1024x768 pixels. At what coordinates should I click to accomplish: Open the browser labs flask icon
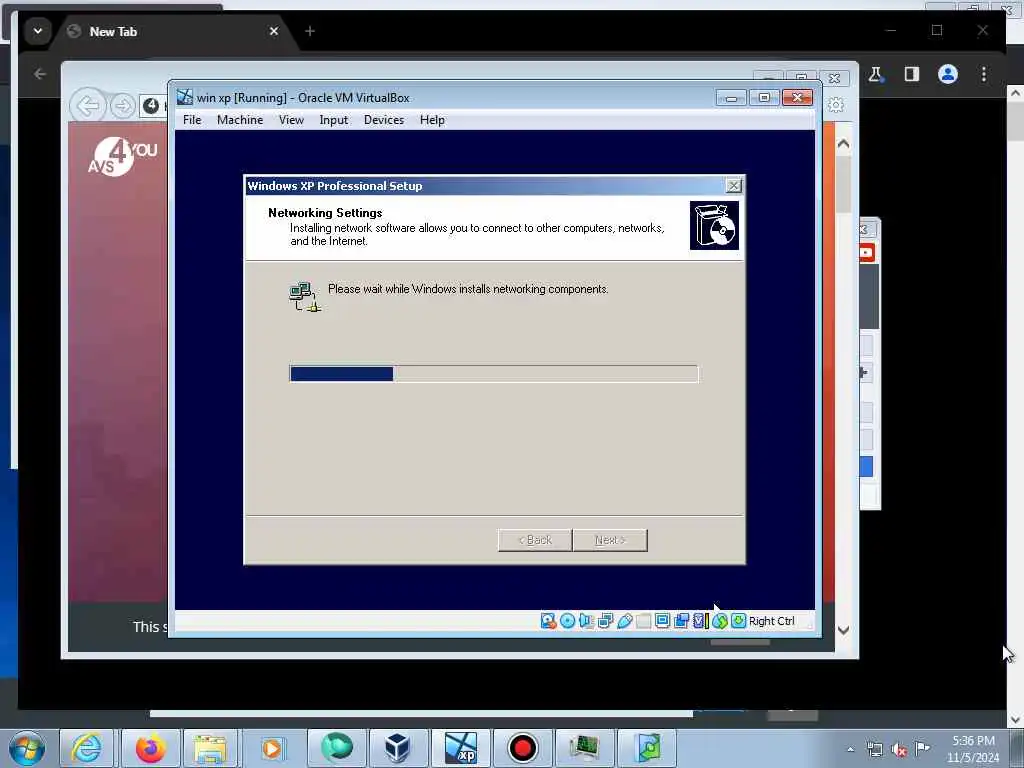pyautogui.click(x=876, y=74)
